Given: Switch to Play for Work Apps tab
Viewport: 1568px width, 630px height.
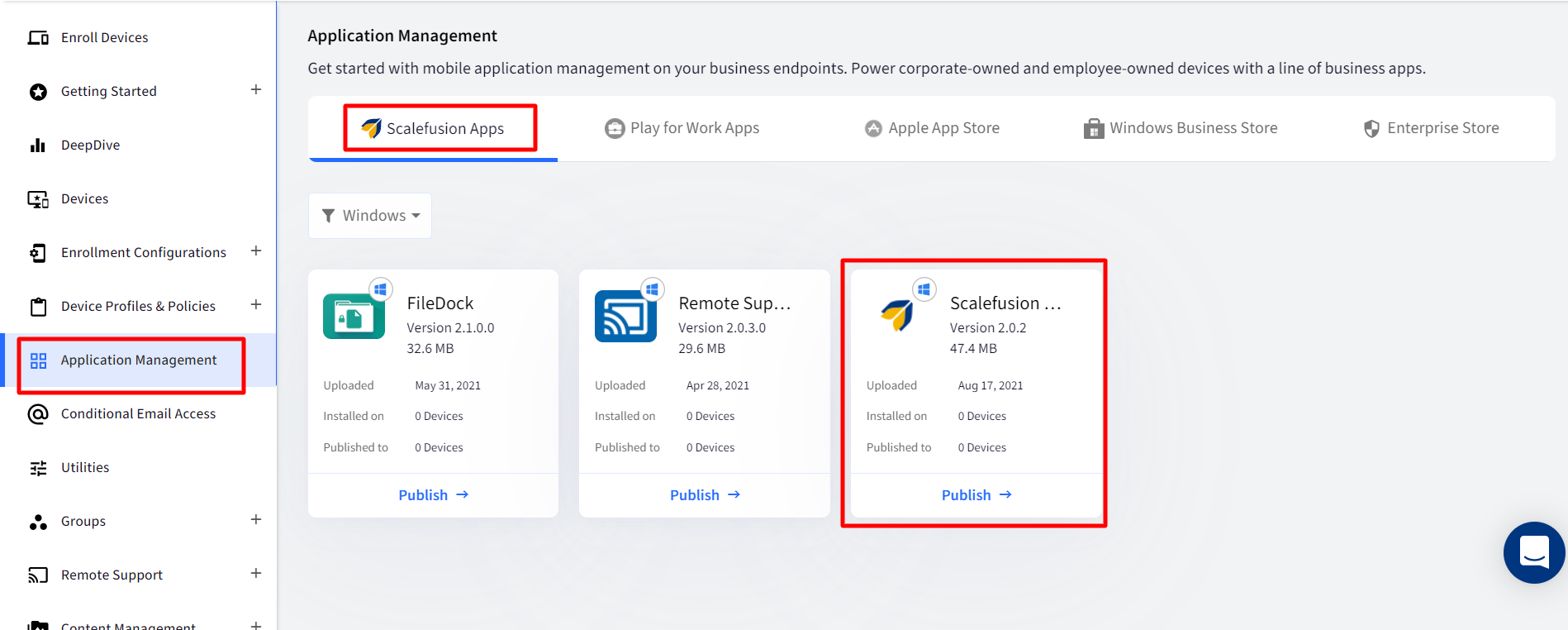Looking at the screenshot, I should 682,128.
